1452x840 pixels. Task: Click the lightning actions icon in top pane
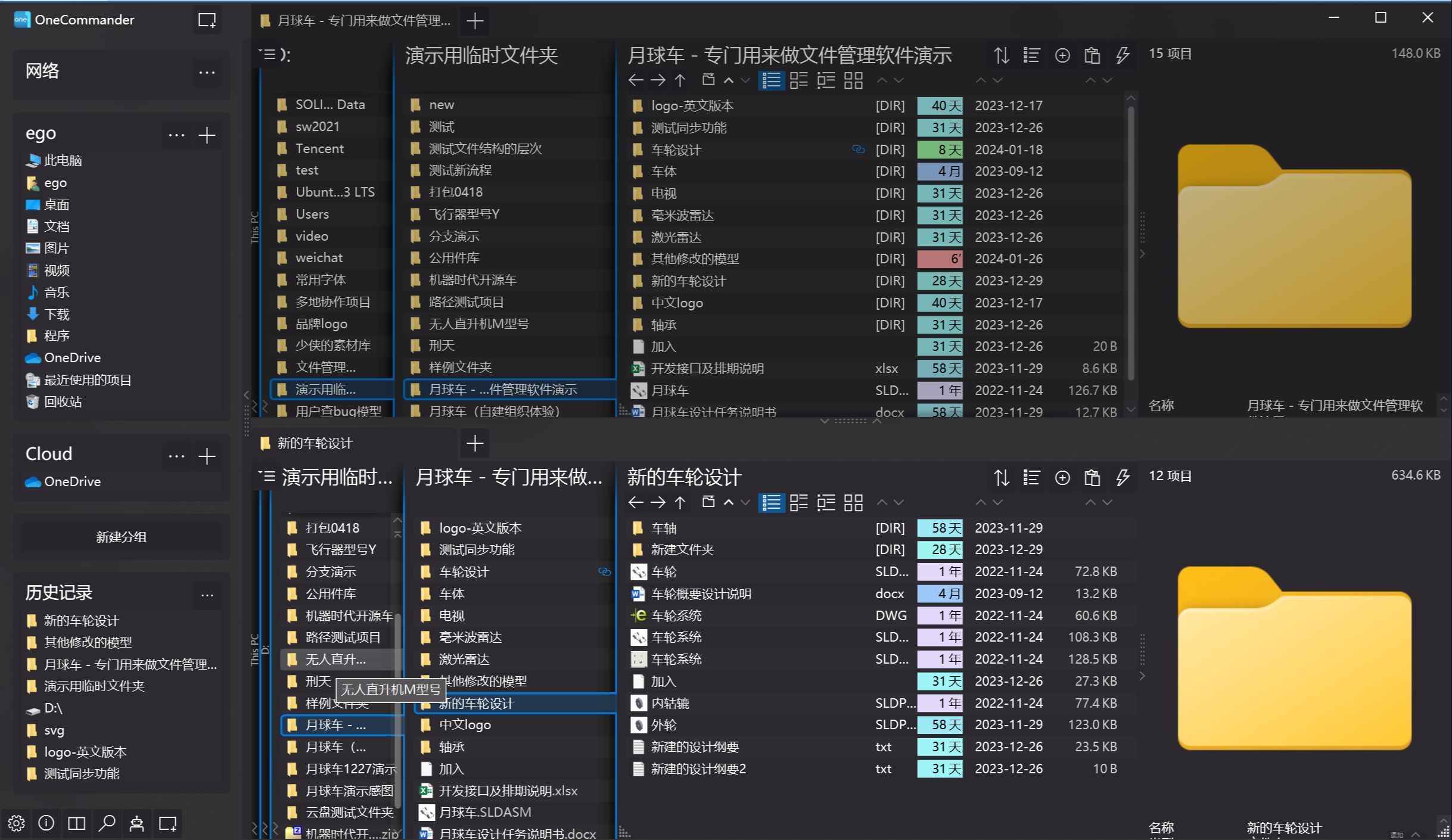tap(1123, 55)
